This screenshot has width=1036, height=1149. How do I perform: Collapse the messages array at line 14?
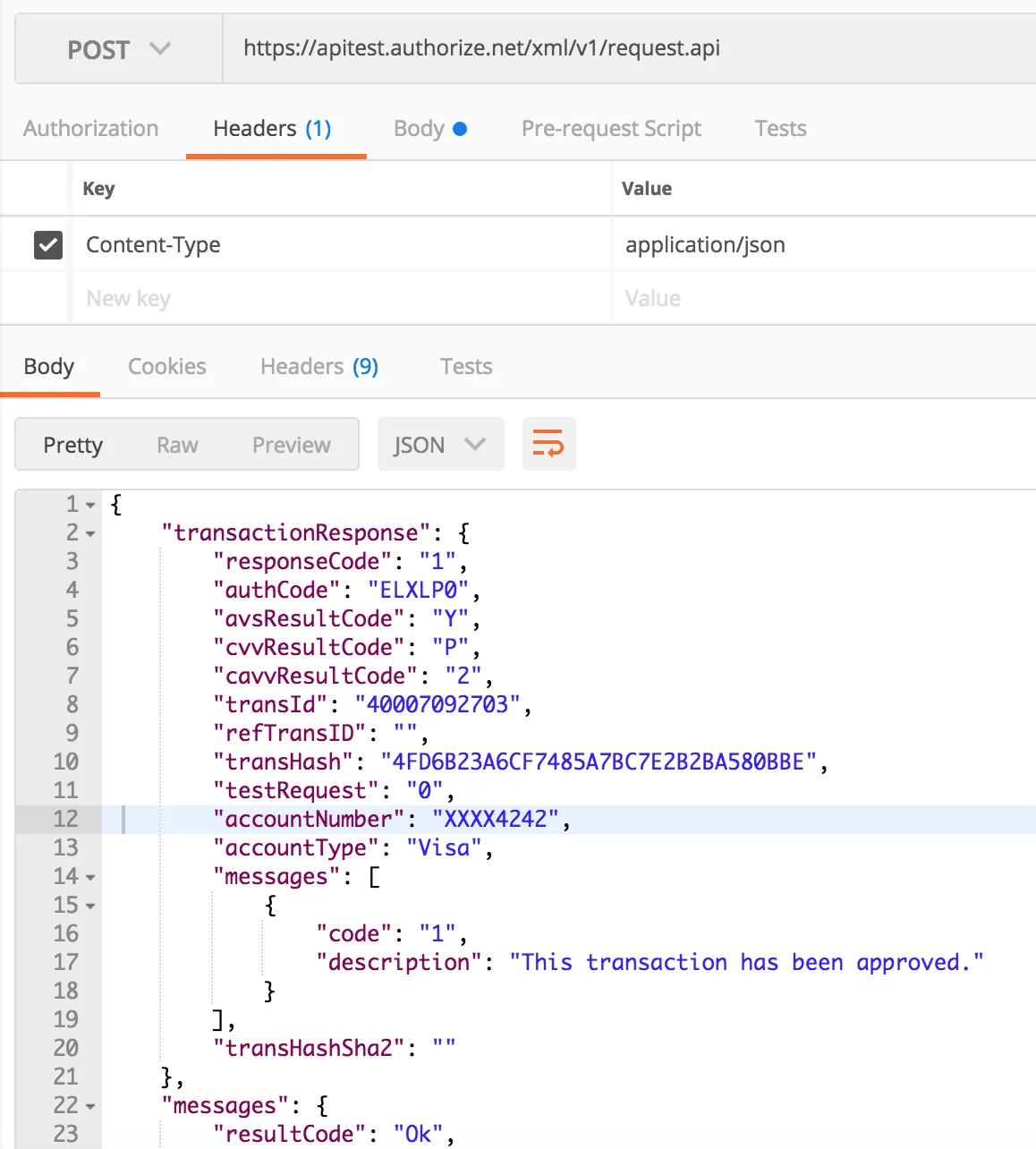click(x=90, y=878)
